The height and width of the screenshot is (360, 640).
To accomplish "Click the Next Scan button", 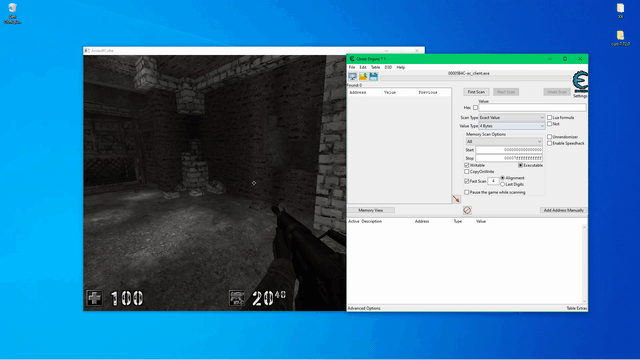I will pyautogui.click(x=506, y=92).
